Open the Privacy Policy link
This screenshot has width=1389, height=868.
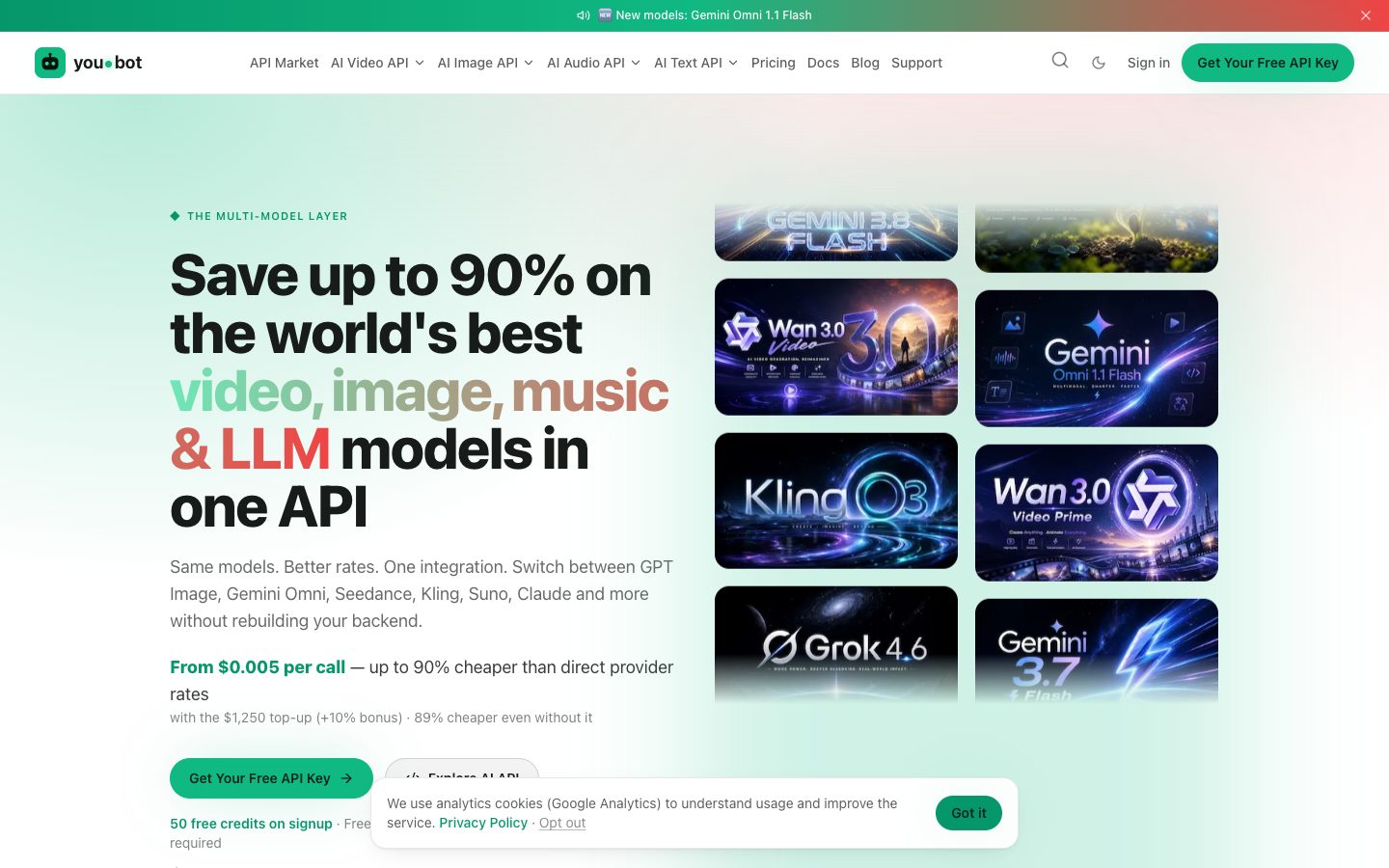(x=483, y=823)
